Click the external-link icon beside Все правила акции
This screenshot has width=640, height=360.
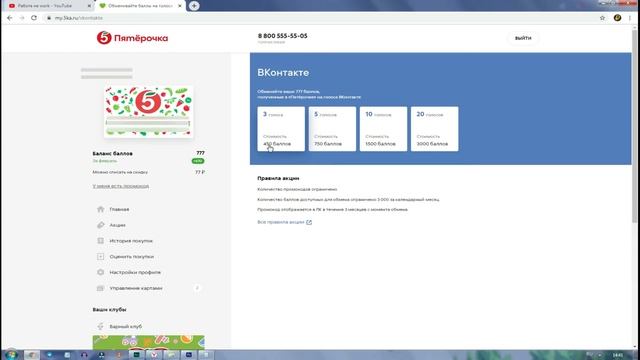tap(309, 222)
